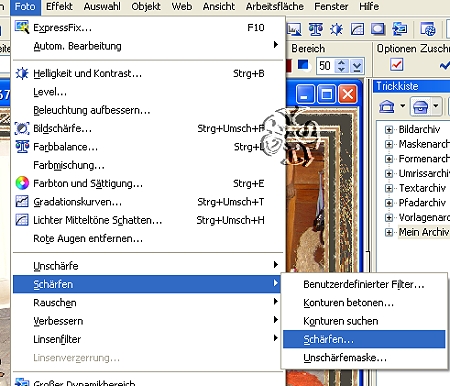Open the arrow beside the gallery building icon

(x=403, y=106)
